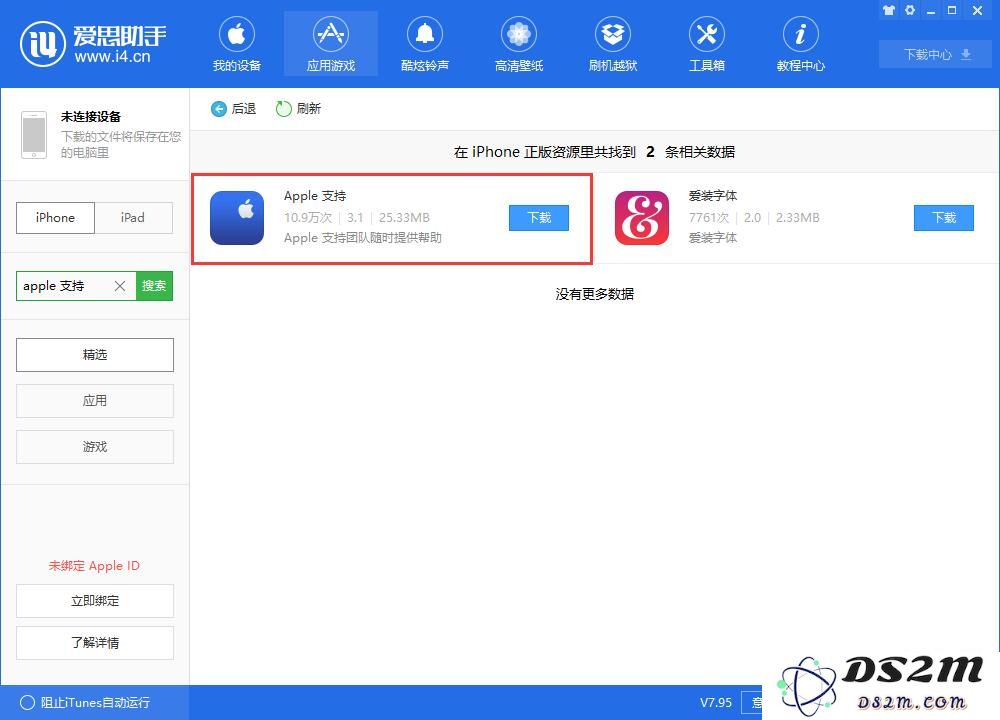This screenshot has height=720, width=1000.
Task: Clear search text with X icon
Action: pyautogui.click(x=120, y=286)
